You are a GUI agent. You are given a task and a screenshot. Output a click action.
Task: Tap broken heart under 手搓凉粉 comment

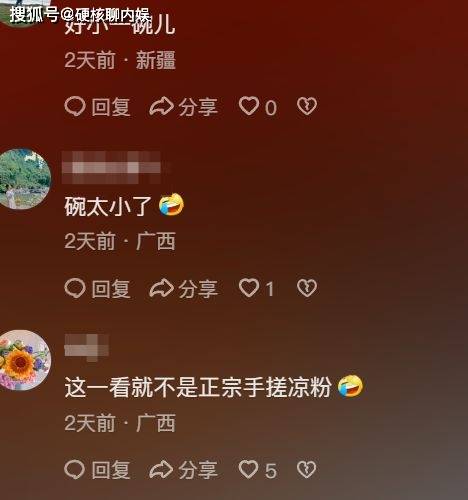[x=307, y=469]
